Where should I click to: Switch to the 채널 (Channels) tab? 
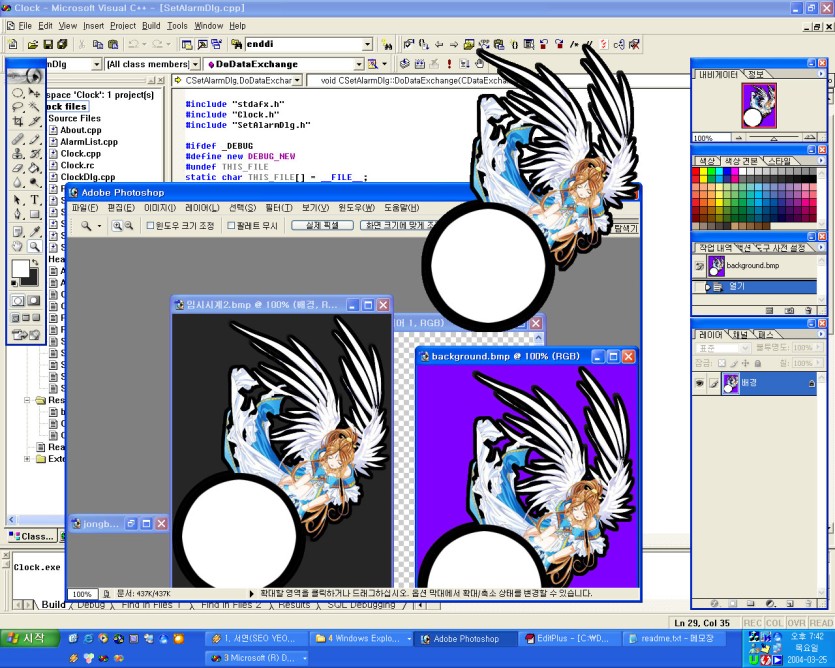point(739,335)
